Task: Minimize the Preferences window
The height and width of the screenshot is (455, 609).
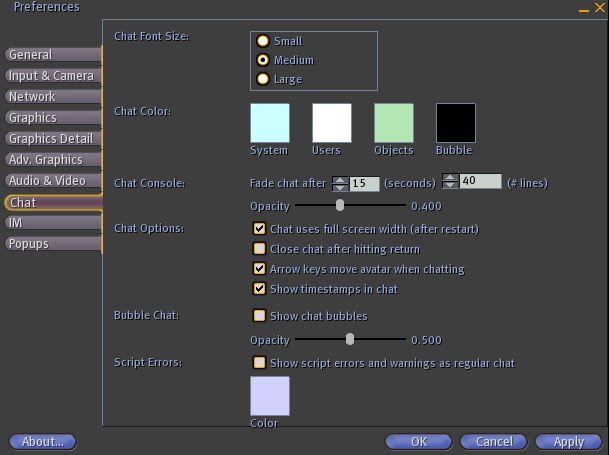Action: coord(584,9)
